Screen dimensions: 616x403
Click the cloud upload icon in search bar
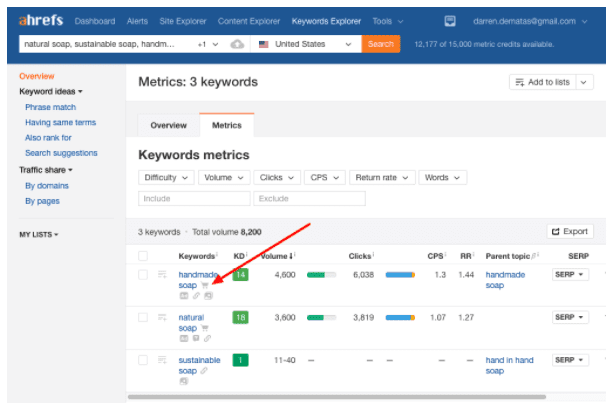(236, 44)
